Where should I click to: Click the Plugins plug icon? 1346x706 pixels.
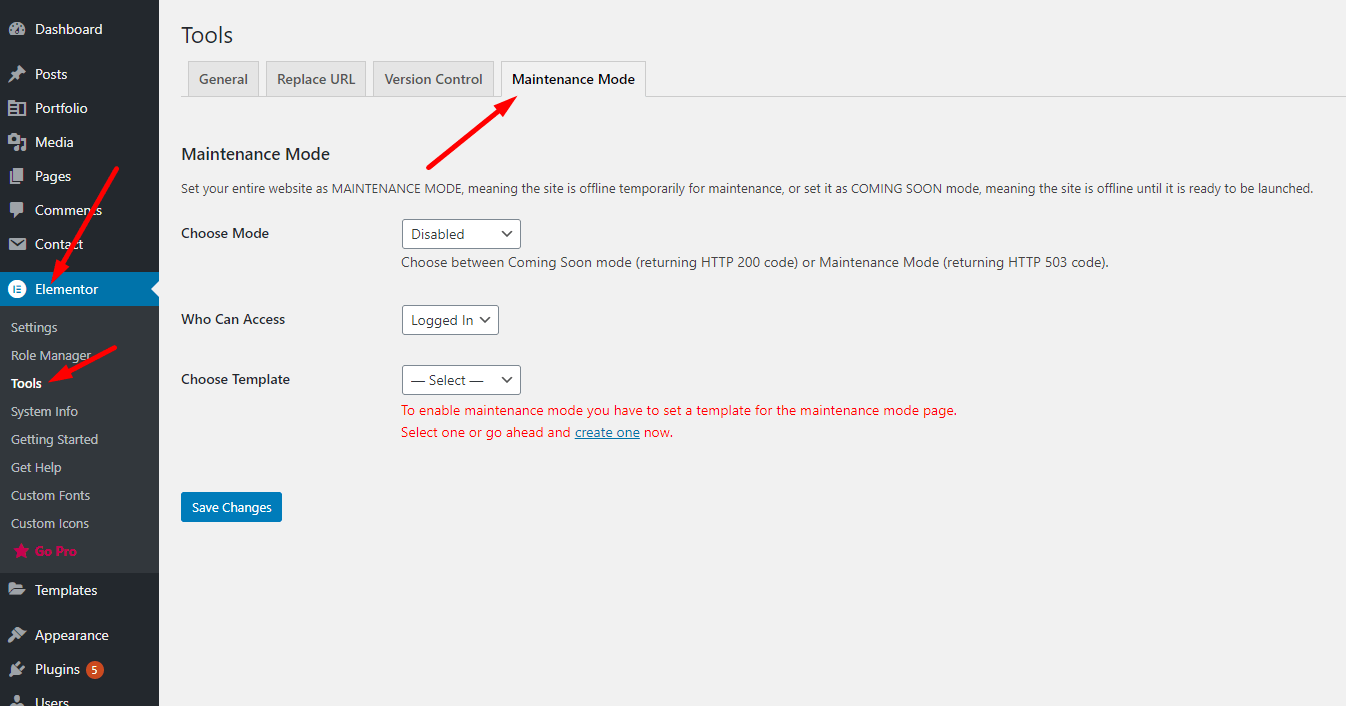pos(17,670)
